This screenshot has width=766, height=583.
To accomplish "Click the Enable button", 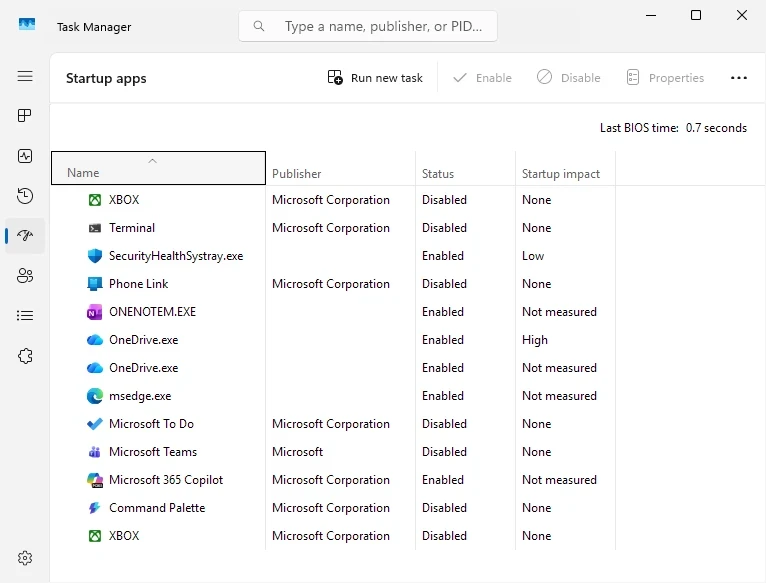I will tap(482, 78).
